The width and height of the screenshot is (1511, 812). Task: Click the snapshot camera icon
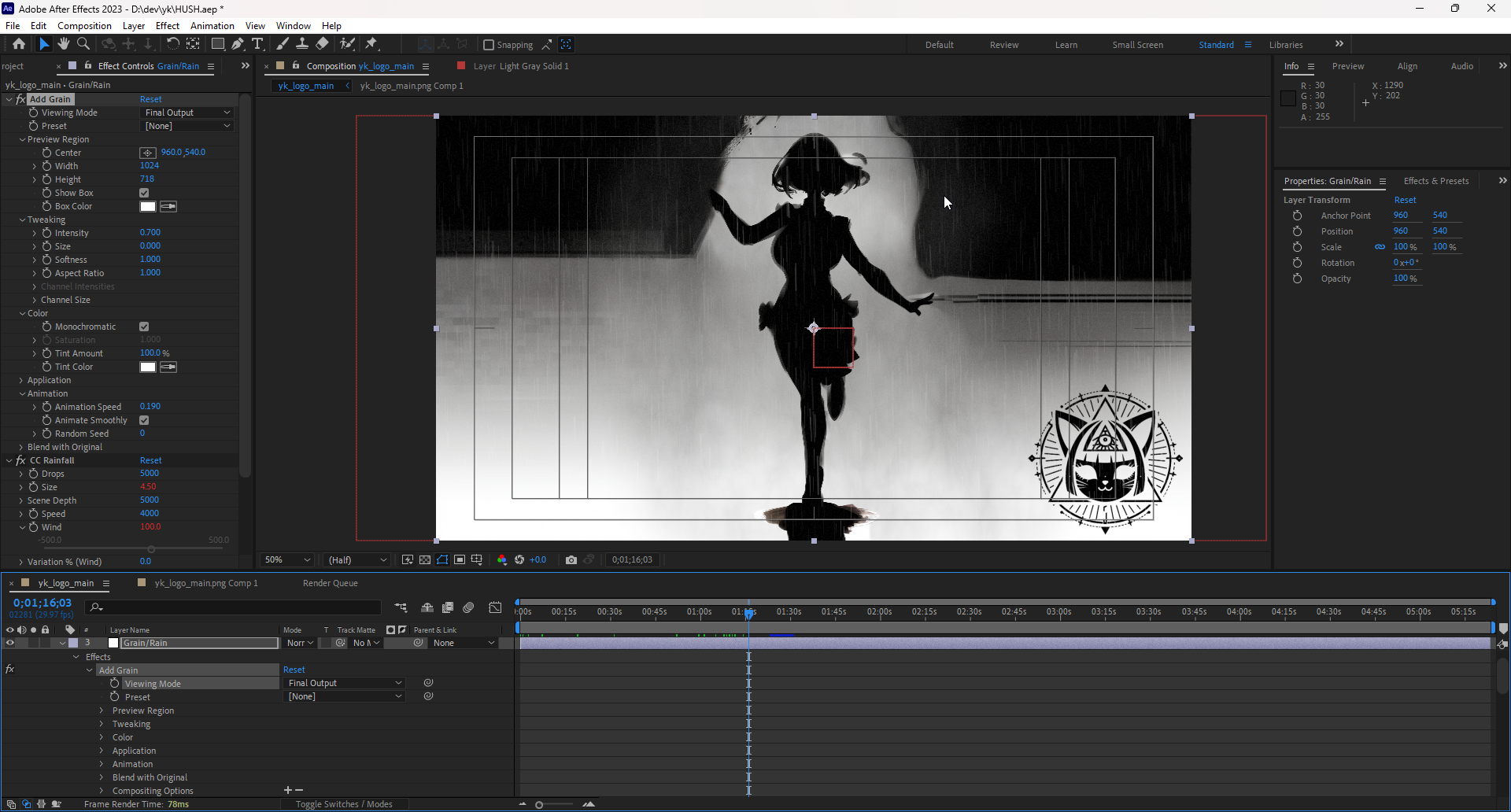[571, 560]
